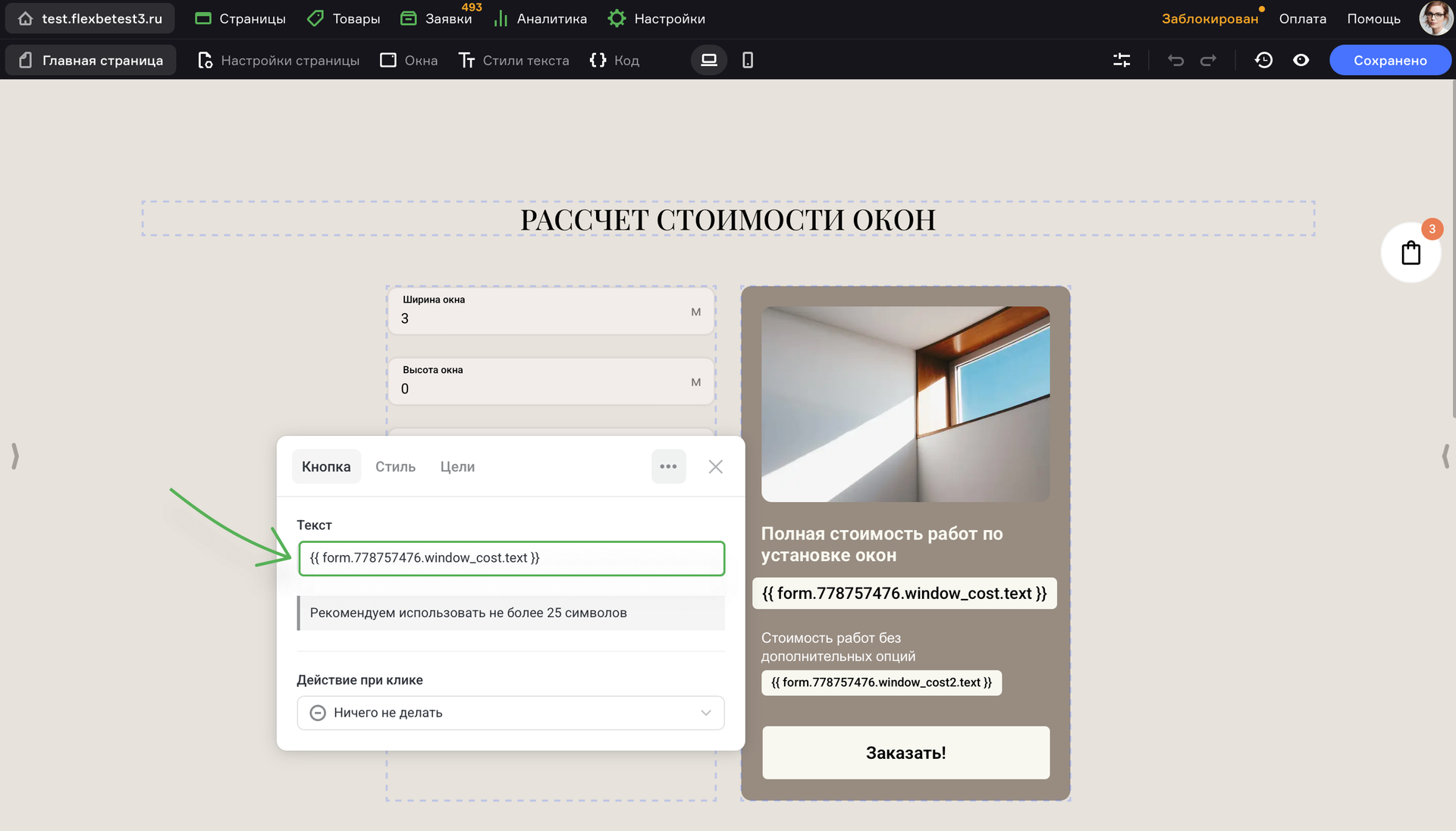Switch to desktop device view

tap(708, 60)
